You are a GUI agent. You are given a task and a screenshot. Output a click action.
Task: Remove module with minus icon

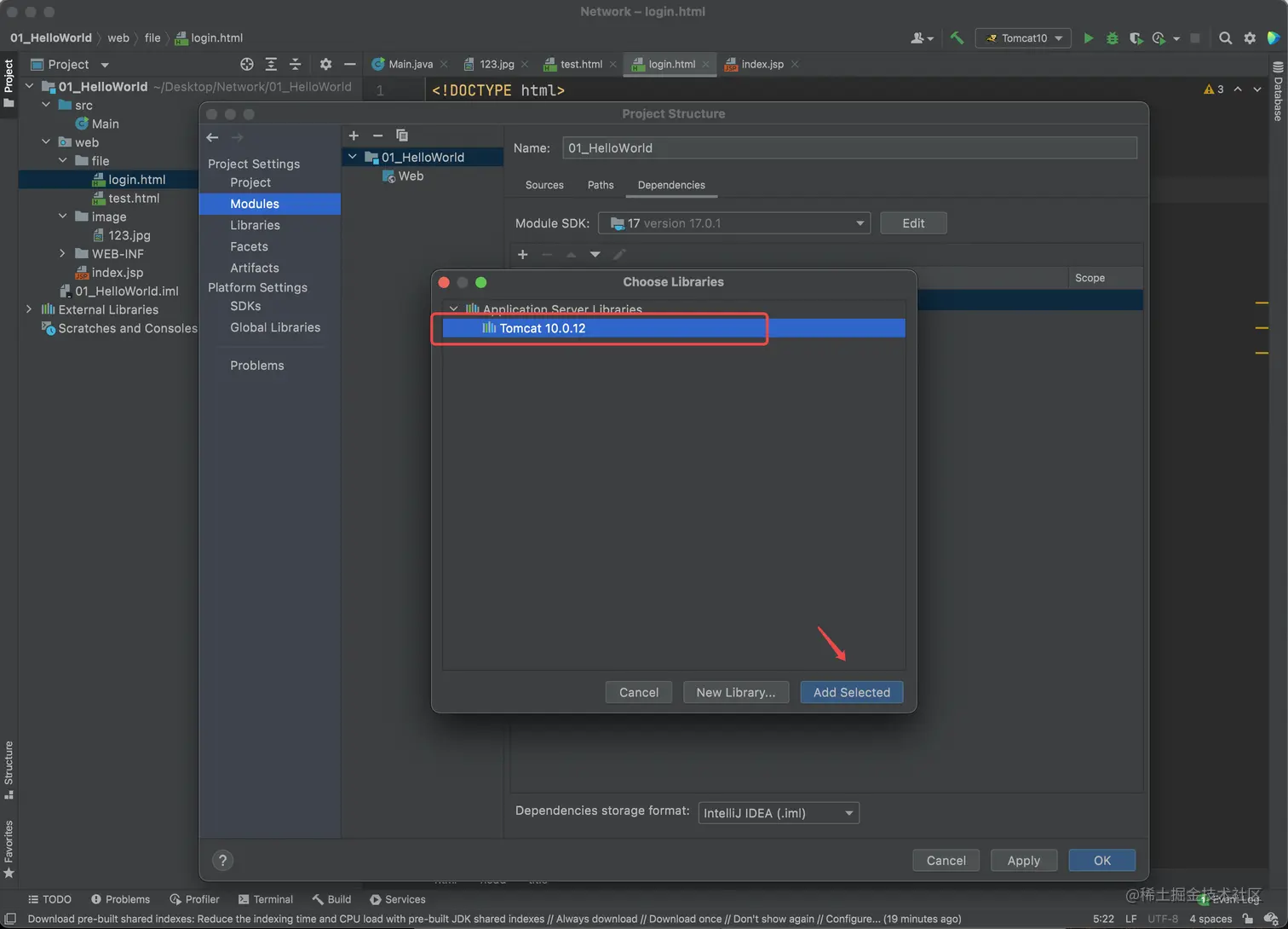(377, 136)
